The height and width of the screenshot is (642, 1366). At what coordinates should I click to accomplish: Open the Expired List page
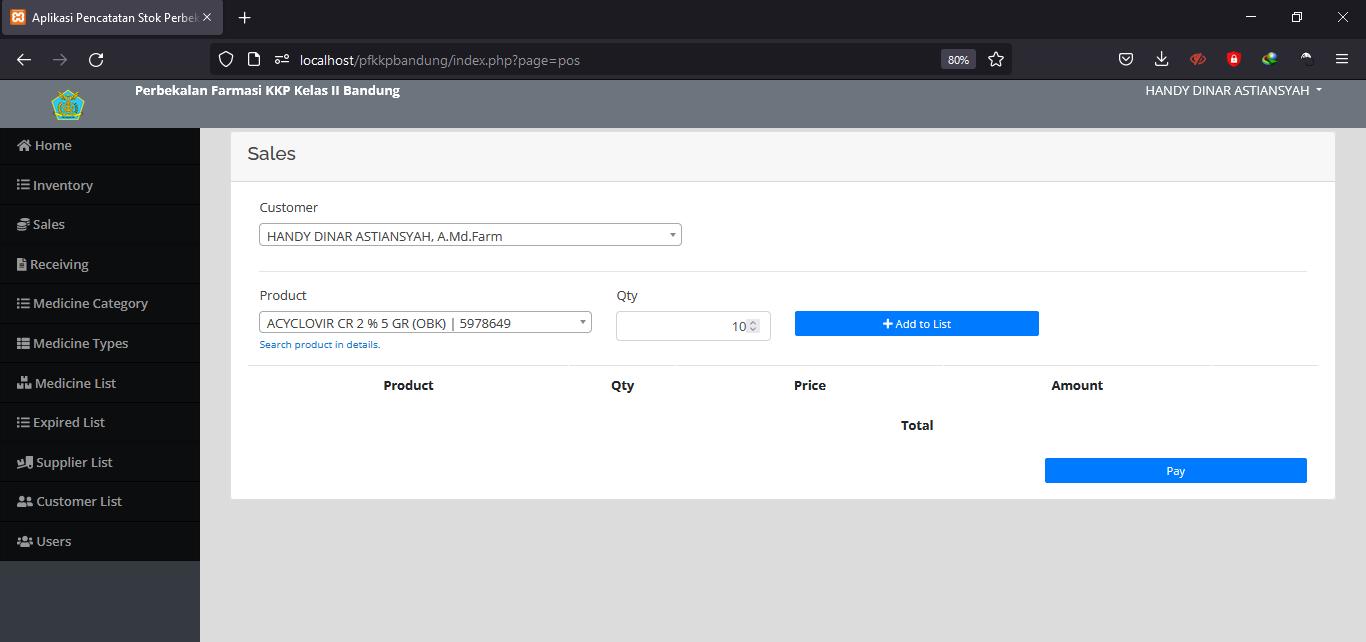click(x=100, y=422)
